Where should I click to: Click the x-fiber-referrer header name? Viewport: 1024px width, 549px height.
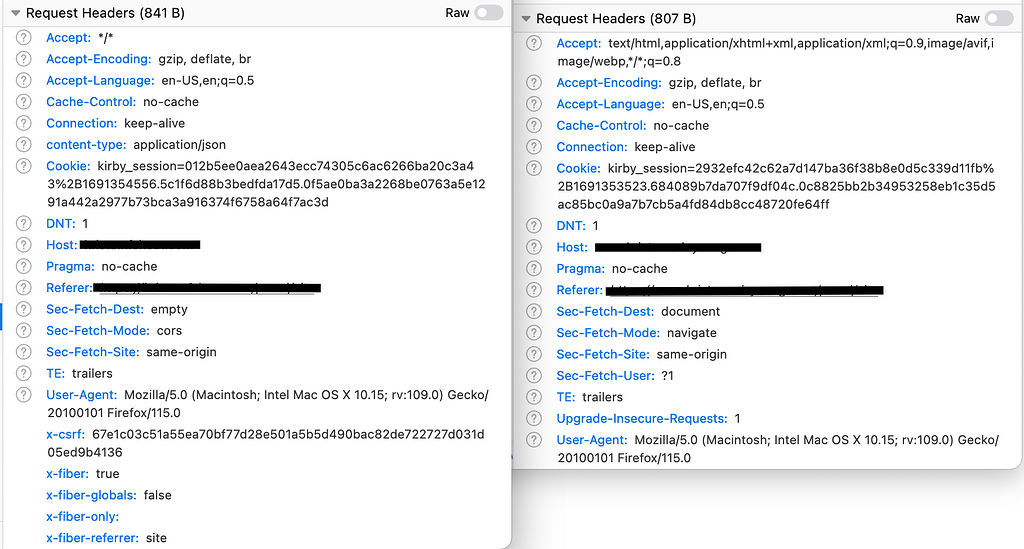pyautogui.click(x=93, y=538)
